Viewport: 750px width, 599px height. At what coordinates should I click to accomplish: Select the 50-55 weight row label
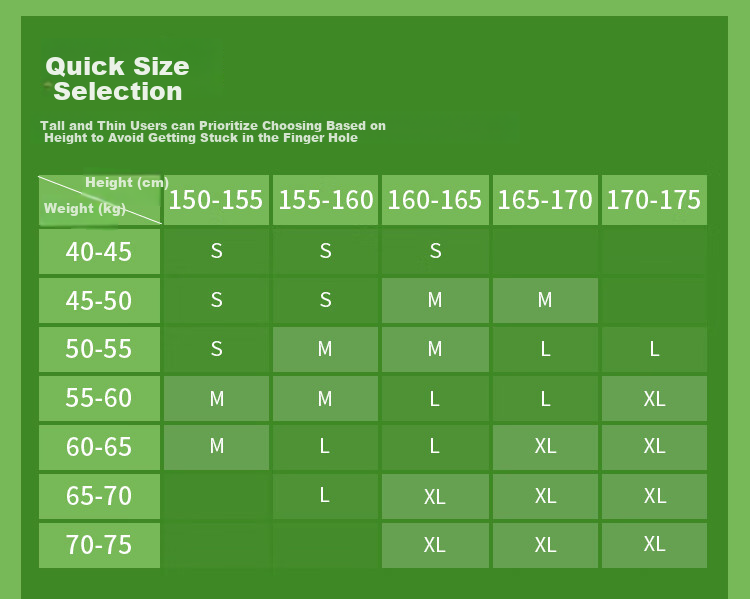99,349
